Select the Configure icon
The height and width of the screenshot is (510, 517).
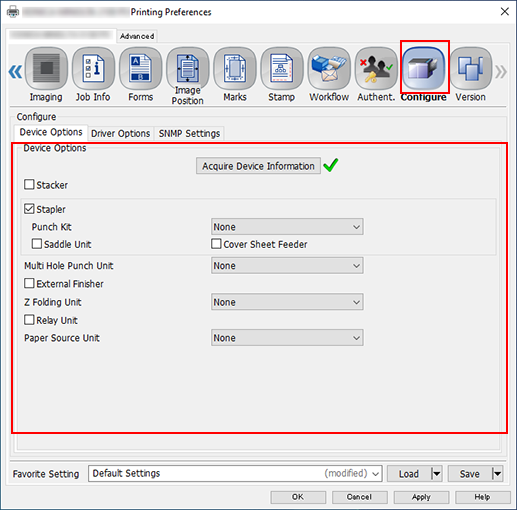click(424, 68)
